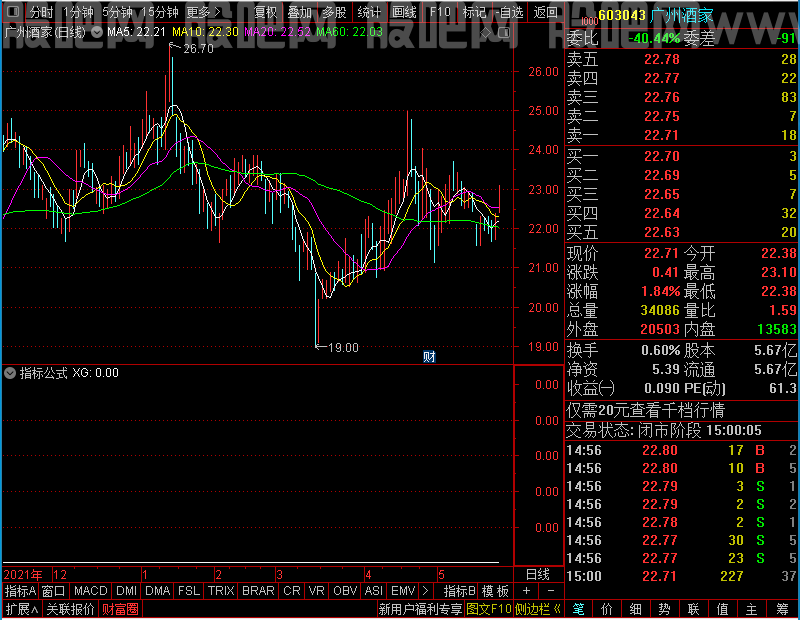Image resolution: width=800 pixels, height=620 pixels.
Task: Click stock name 广州酒家 in quote panel
Action: (682, 15)
